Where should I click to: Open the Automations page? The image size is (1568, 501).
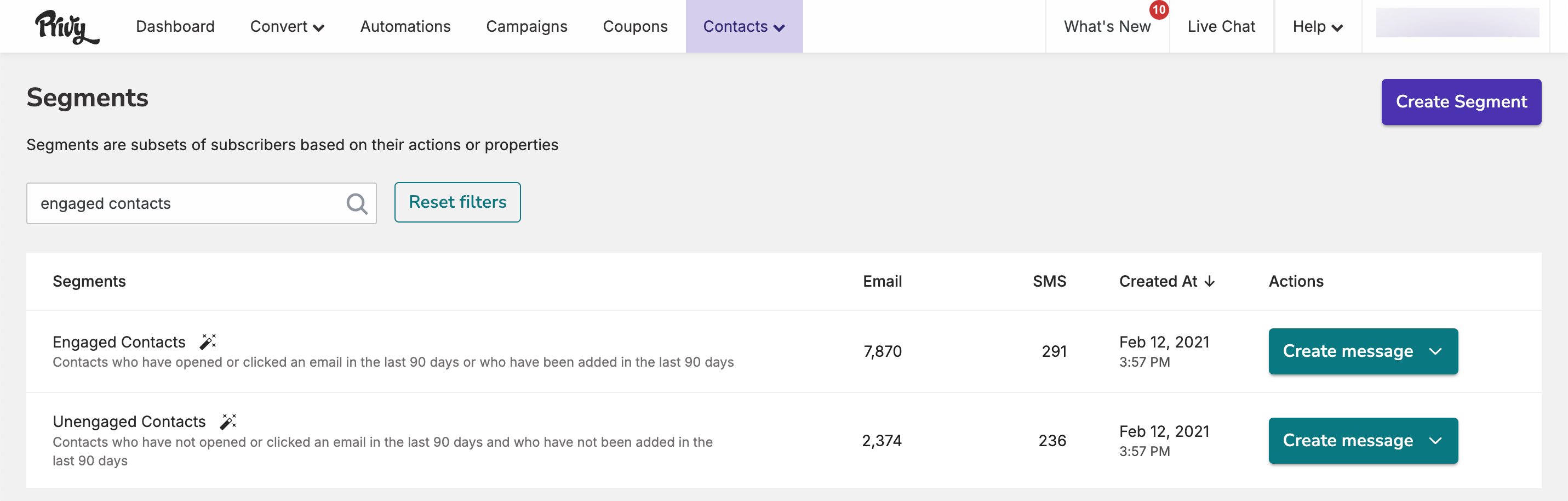point(405,27)
